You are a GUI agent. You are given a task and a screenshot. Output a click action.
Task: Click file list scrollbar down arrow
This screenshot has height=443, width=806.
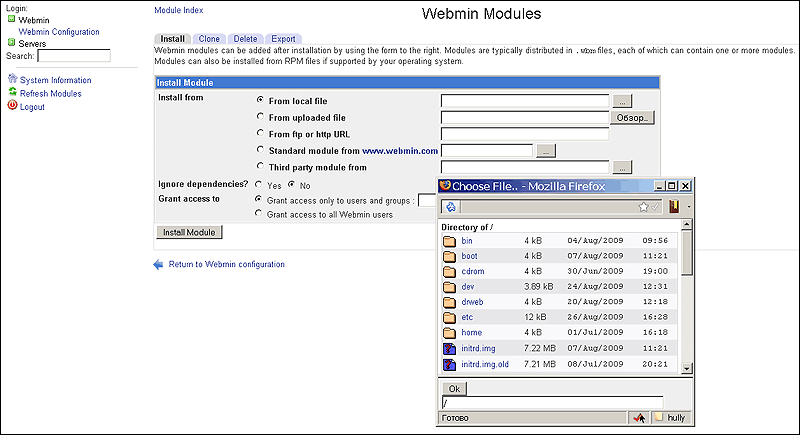coord(687,368)
